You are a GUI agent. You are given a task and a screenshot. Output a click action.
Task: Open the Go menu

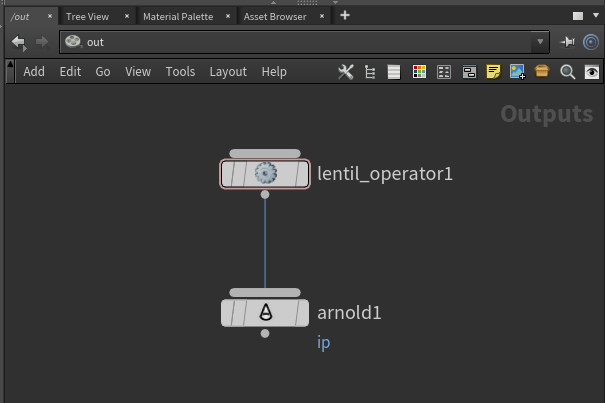[x=103, y=72]
